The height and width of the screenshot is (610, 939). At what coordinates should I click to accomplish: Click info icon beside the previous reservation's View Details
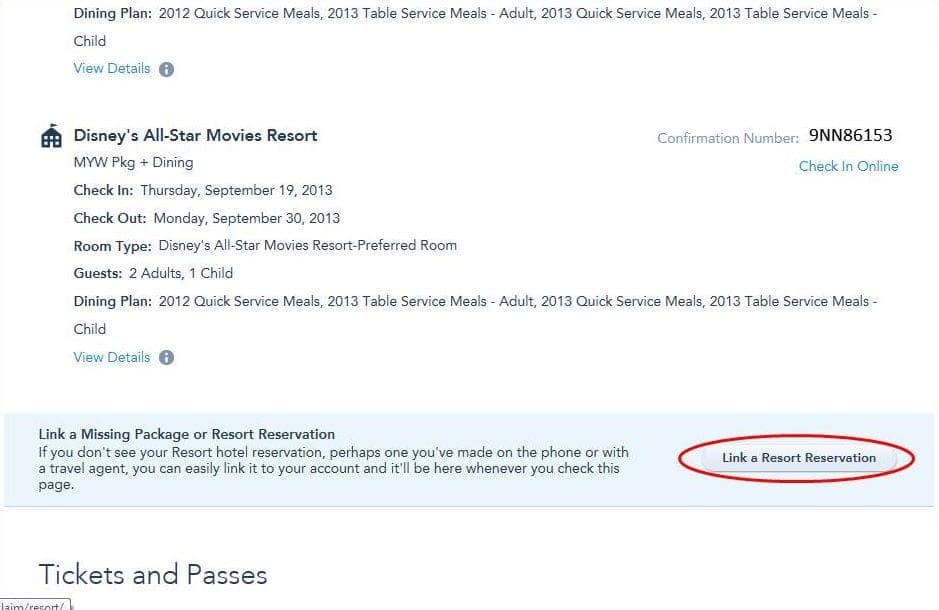166,70
